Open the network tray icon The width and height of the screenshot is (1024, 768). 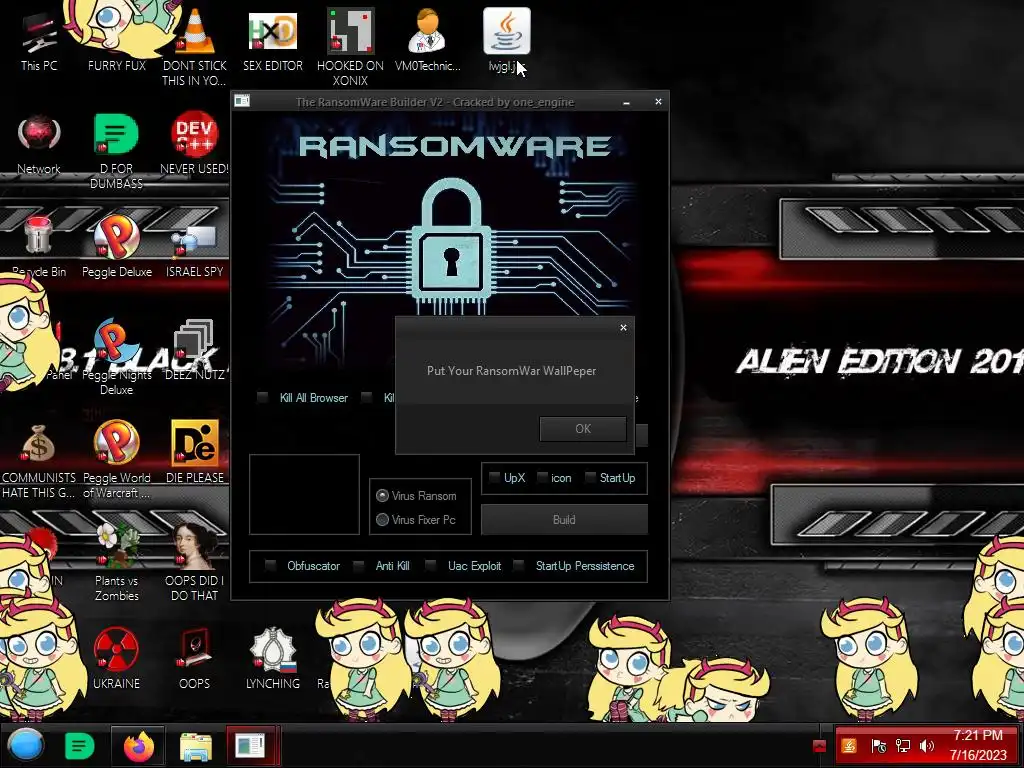[903, 746]
